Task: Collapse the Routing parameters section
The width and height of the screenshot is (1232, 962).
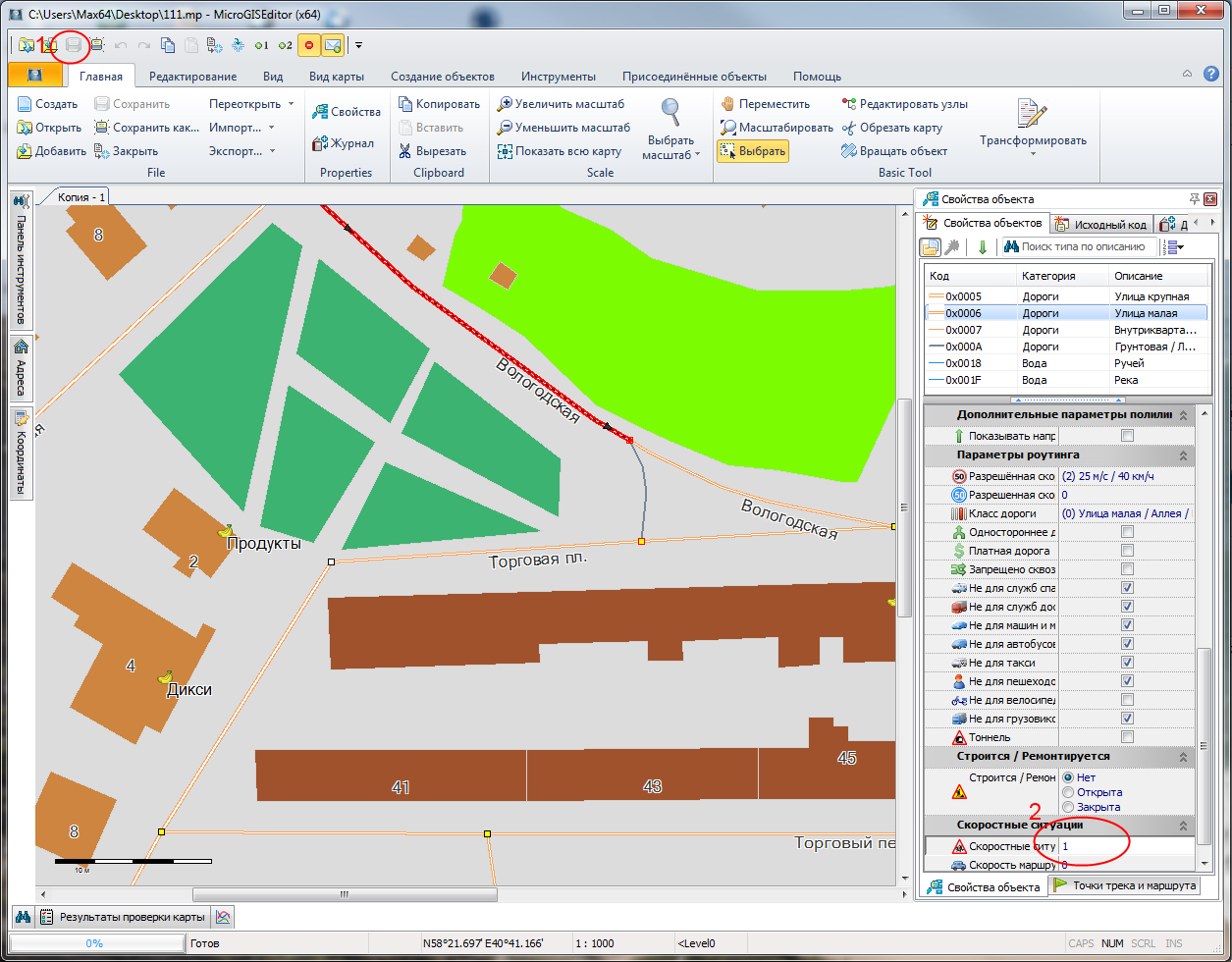Action: click(1182, 455)
